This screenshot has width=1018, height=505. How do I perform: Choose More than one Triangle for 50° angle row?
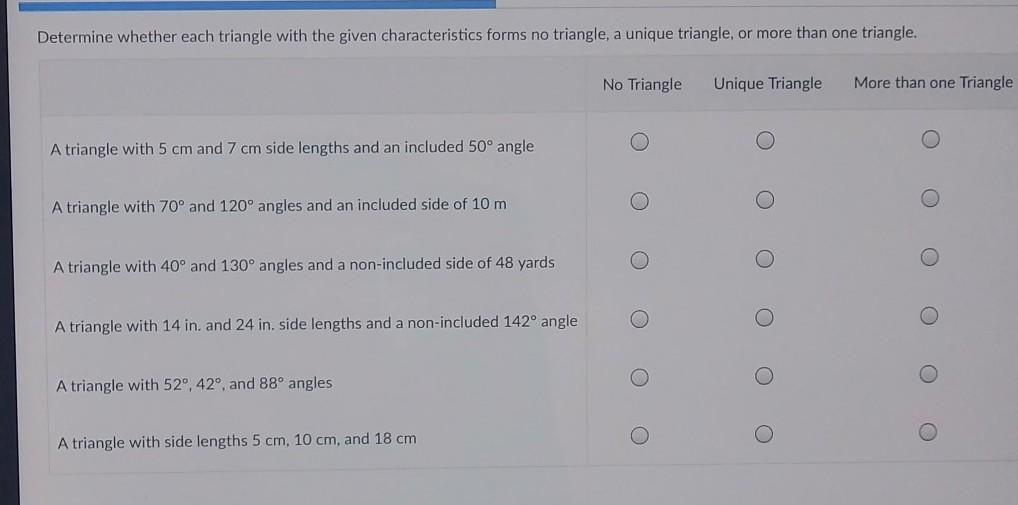click(930, 139)
